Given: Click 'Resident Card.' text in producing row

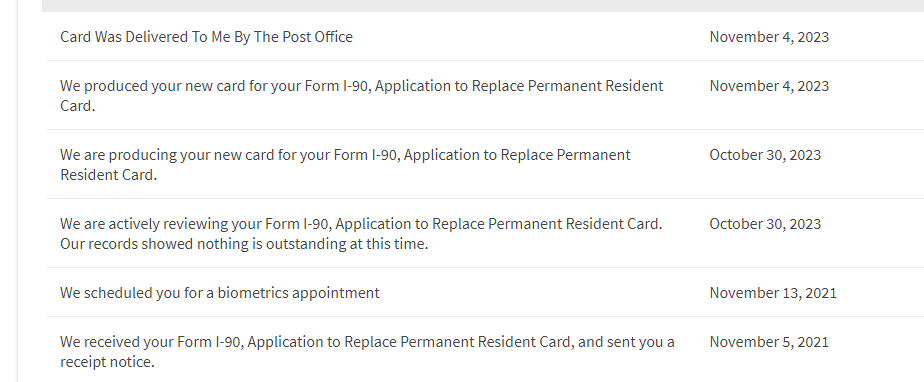Looking at the screenshot, I should (x=108, y=174).
